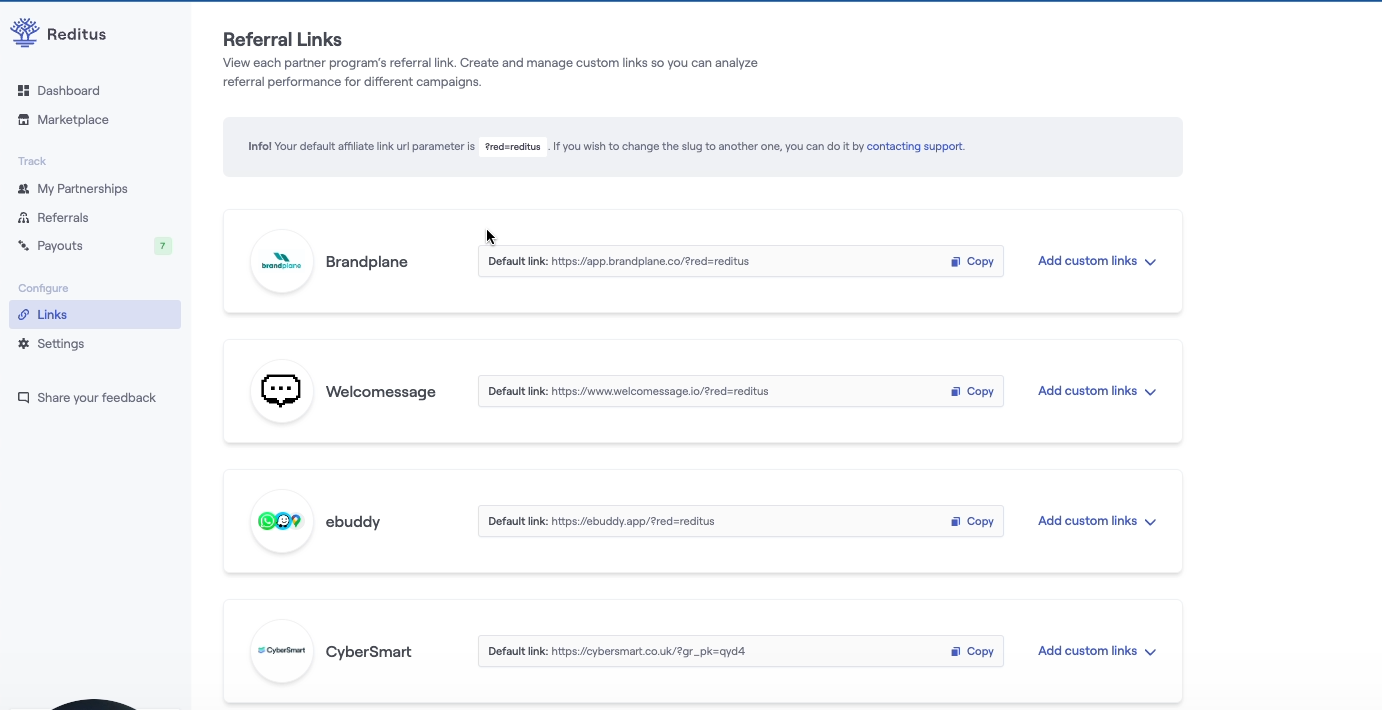Click the copy icon beside Brandplane's link
The image size is (1382, 710).
point(955,261)
